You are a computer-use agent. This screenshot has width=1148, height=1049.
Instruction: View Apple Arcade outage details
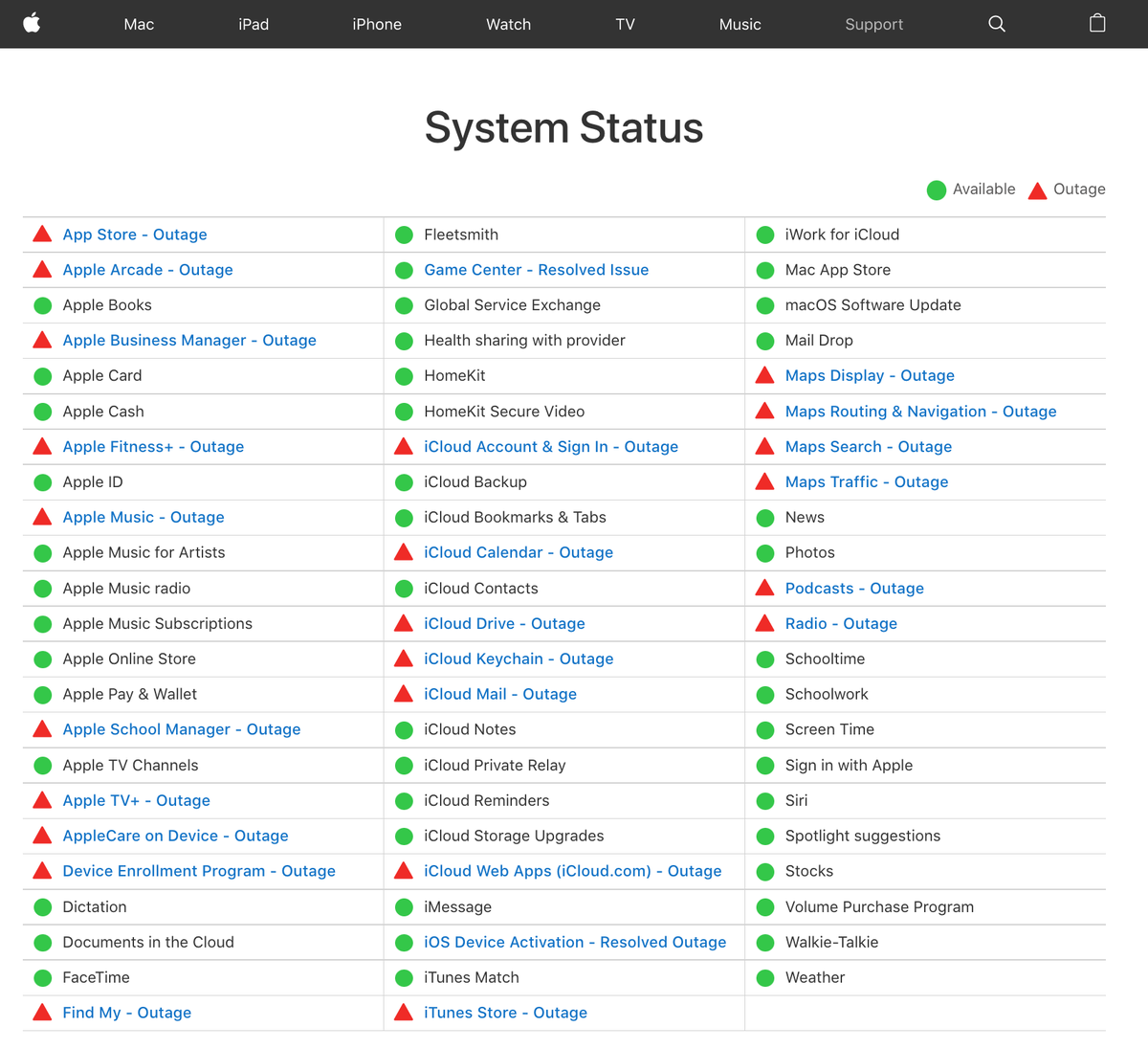[148, 270]
